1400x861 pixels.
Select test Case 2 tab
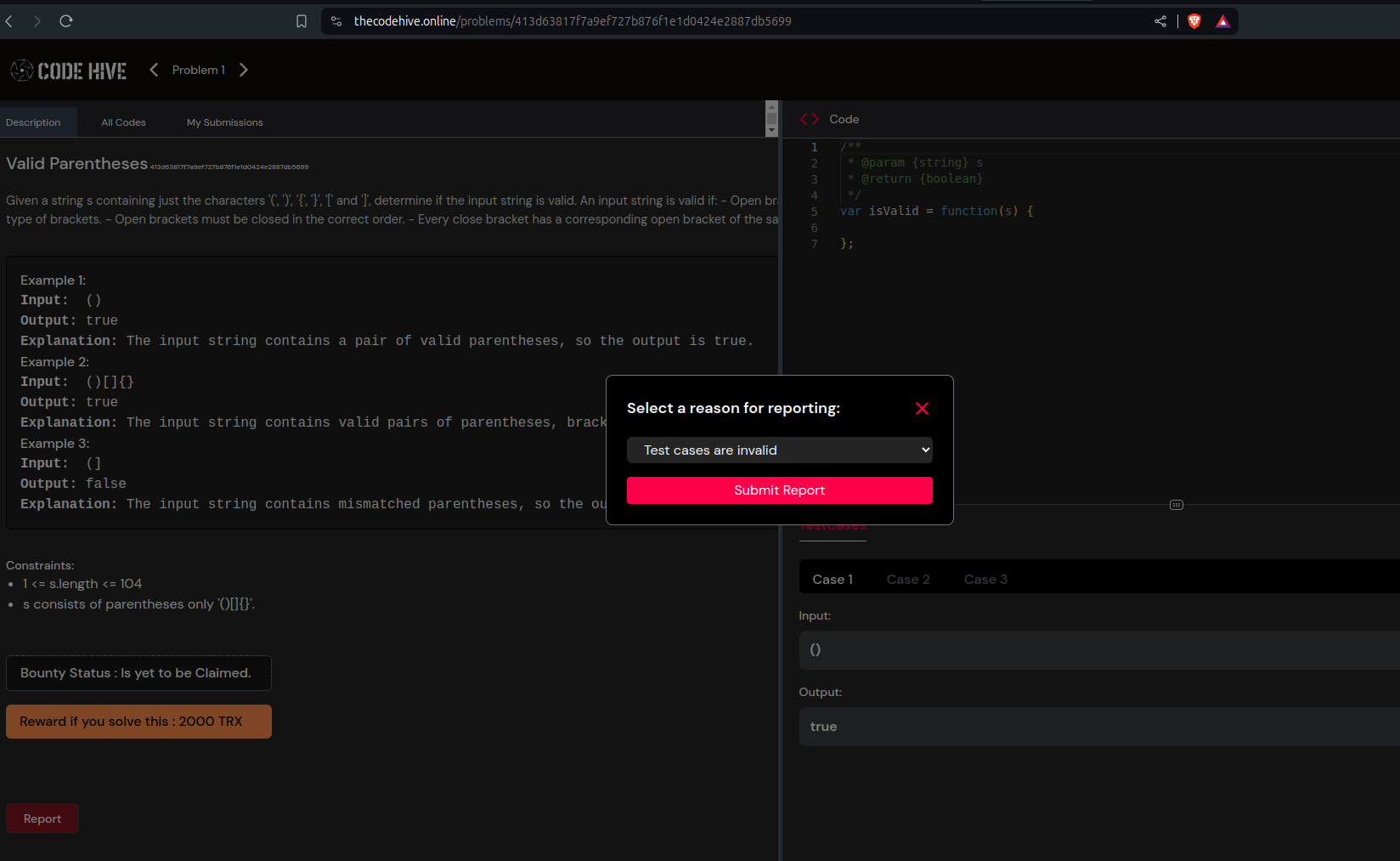click(x=908, y=580)
